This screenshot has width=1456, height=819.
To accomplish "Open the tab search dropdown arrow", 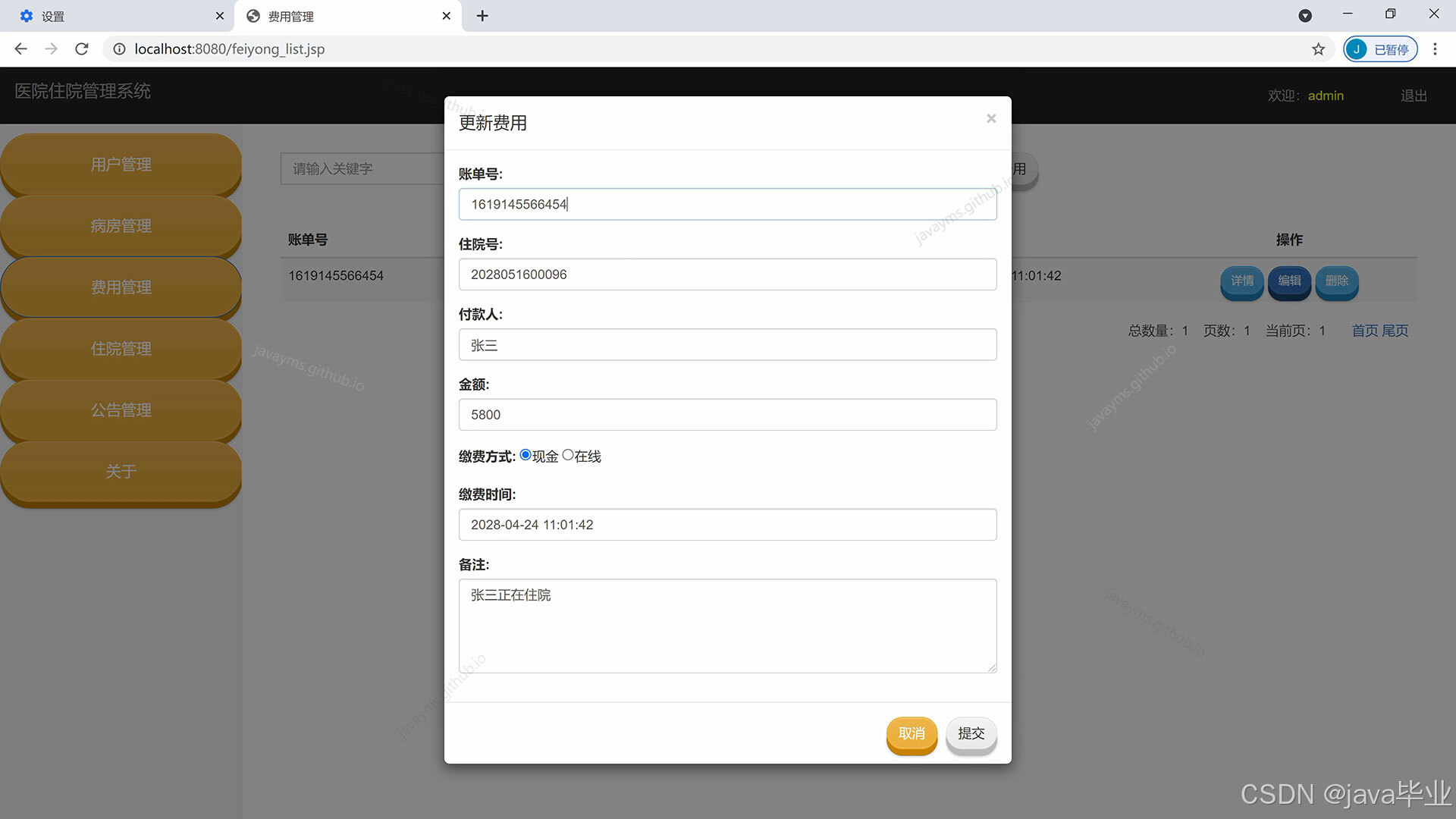I will pos(1305,16).
